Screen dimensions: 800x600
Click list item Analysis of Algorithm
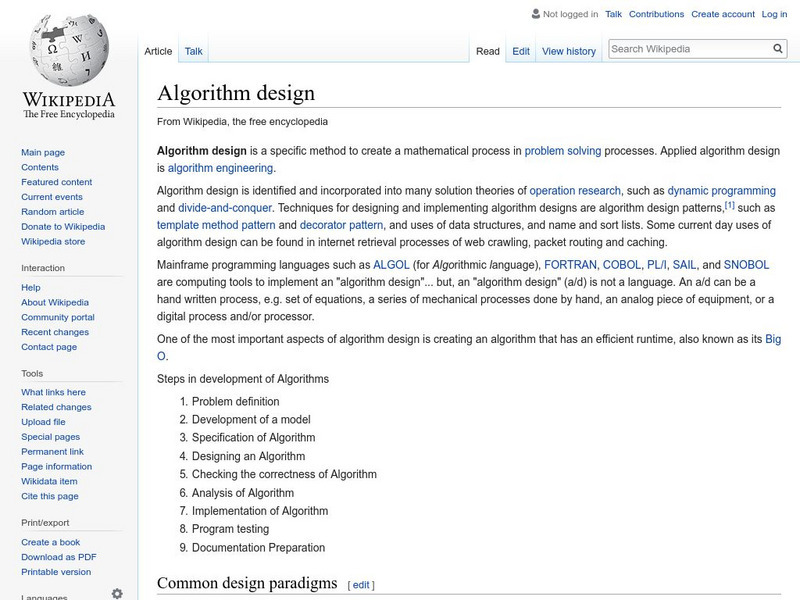click(242, 493)
